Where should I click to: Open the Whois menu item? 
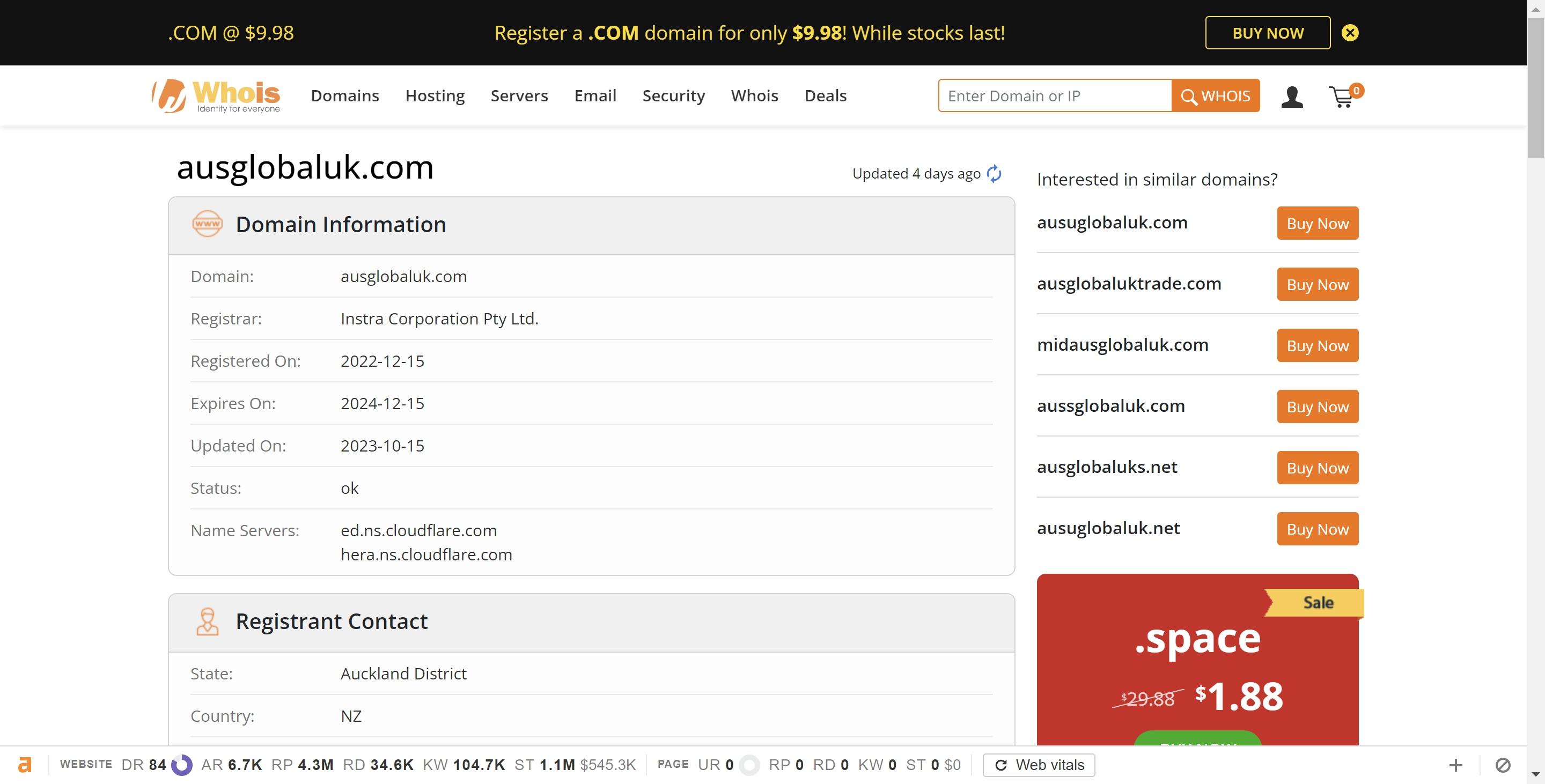(x=754, y=96)
